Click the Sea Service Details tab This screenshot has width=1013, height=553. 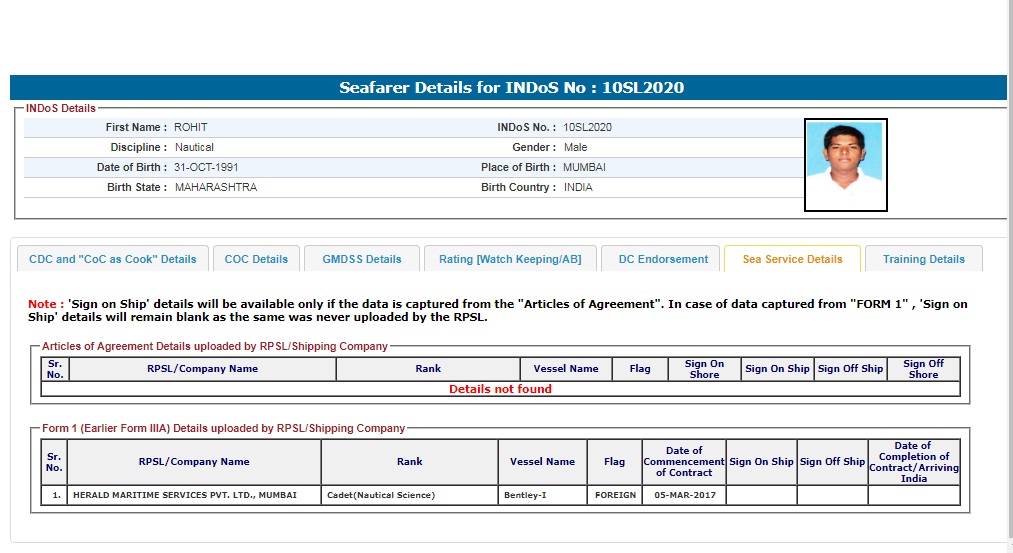click(792, 259)
